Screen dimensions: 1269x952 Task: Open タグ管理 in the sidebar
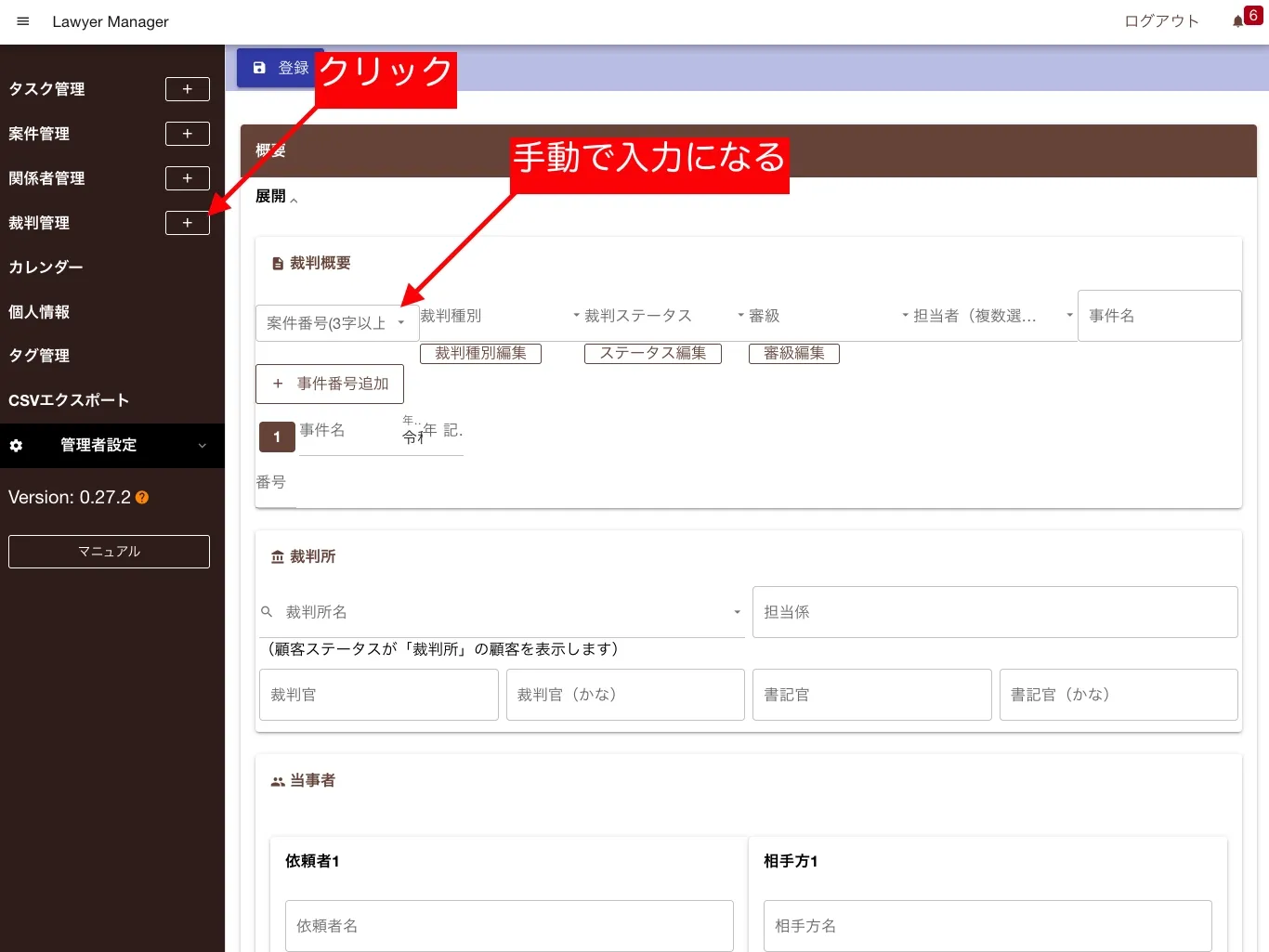click(39, 356)
